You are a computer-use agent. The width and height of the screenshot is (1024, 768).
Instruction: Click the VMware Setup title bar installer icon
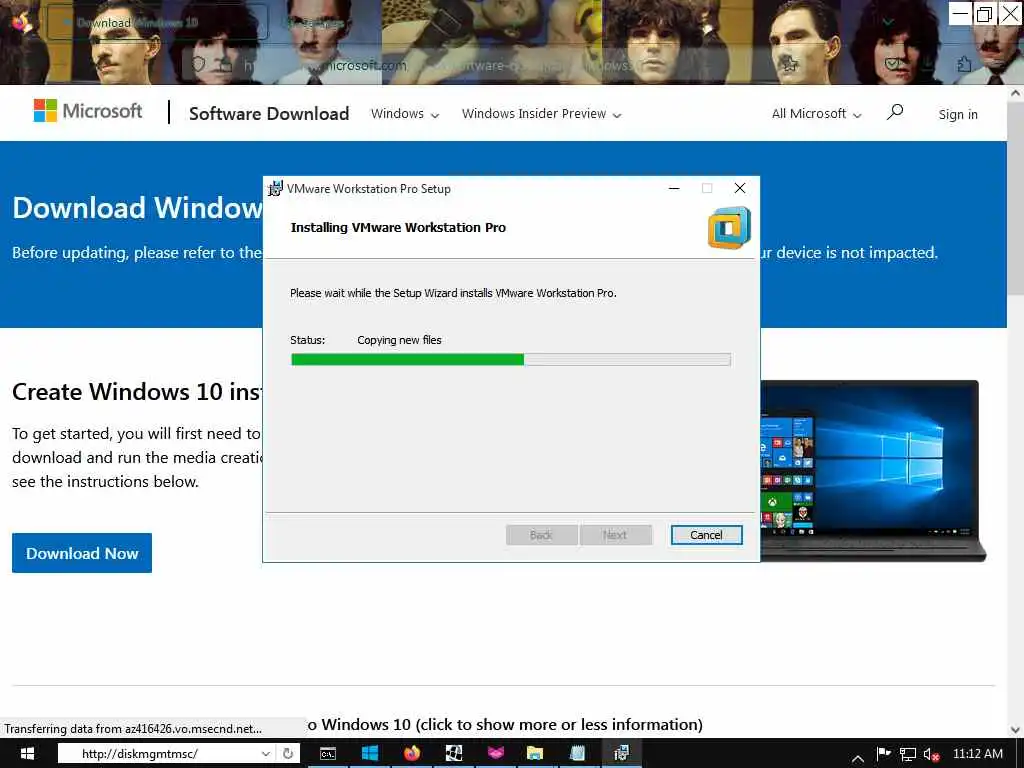[x=276, y=188]
